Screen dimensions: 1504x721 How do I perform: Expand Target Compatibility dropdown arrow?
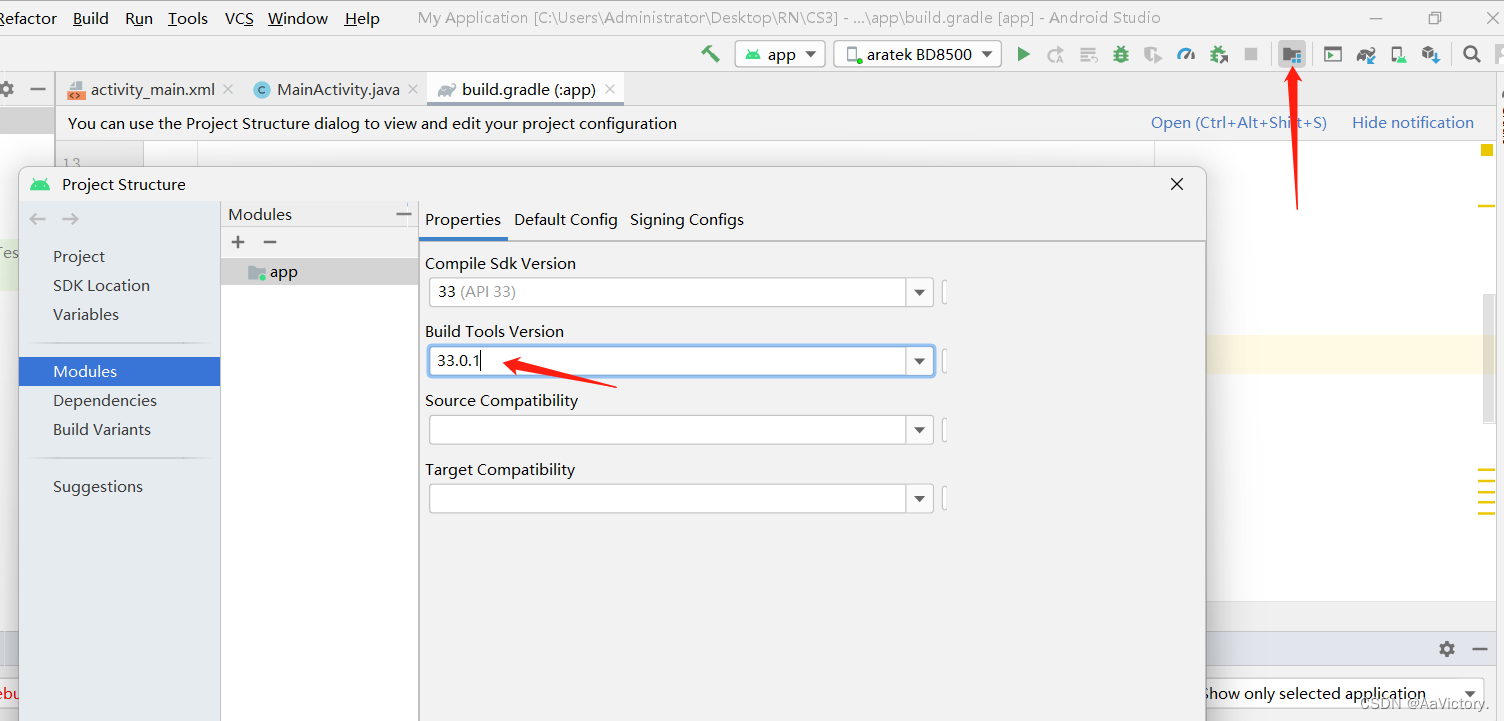[920, 498]
